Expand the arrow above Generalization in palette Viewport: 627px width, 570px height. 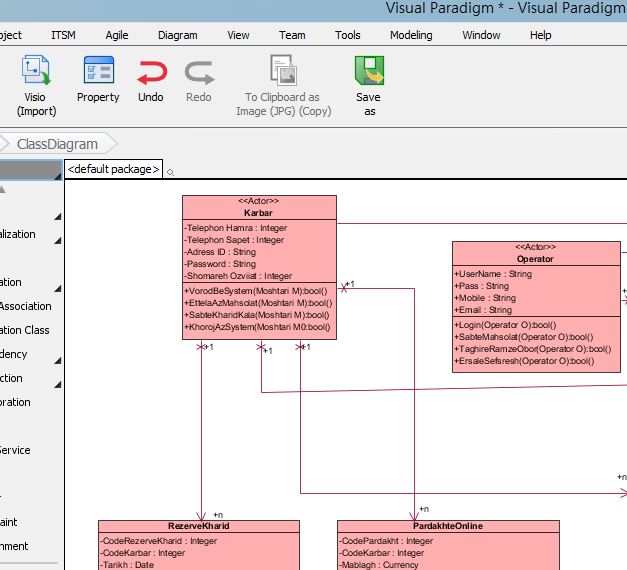pos(58,216)
